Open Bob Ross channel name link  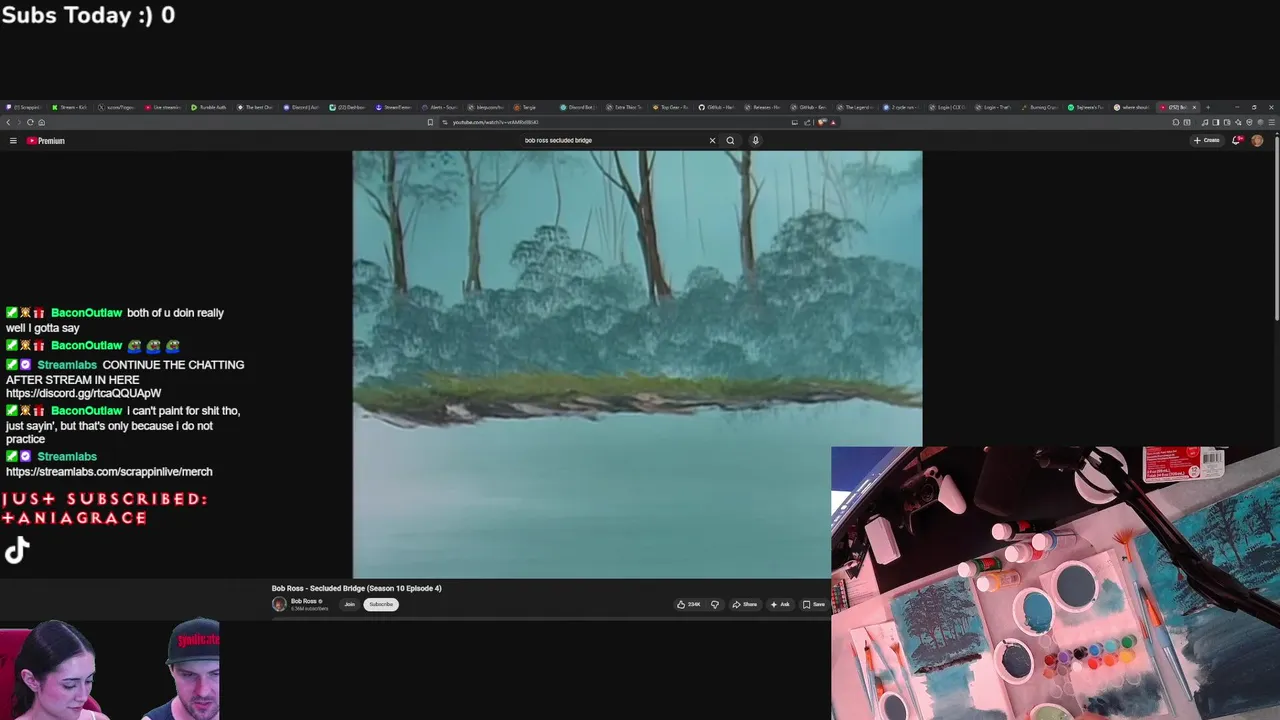[305, 601]
